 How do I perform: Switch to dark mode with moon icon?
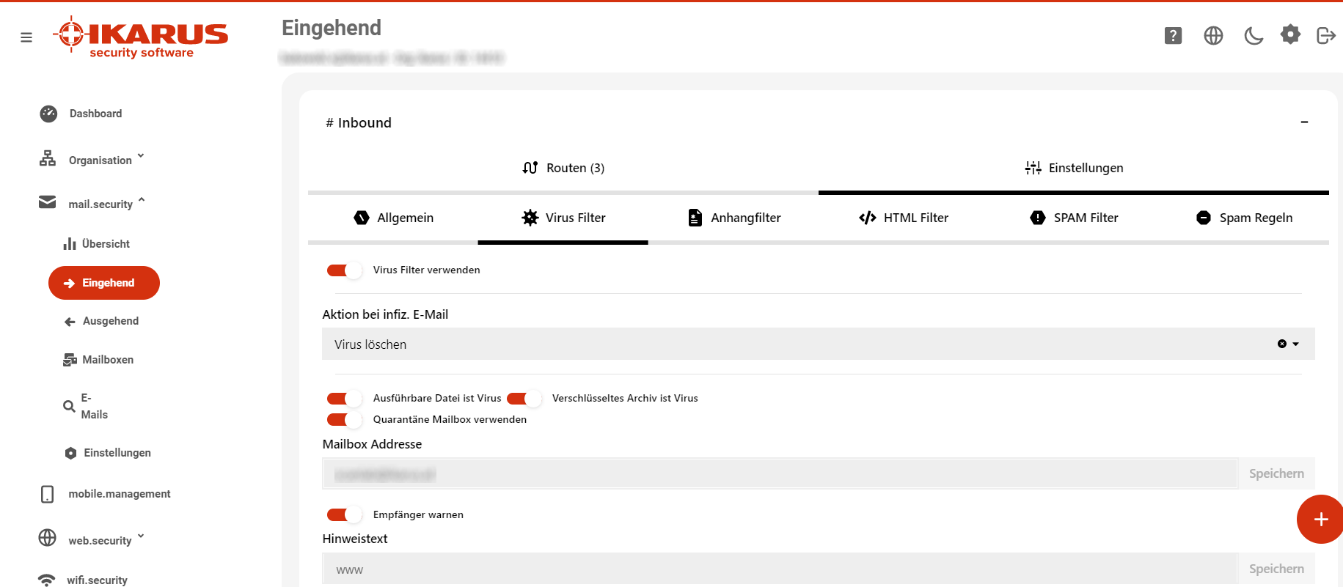(1253, 36)
